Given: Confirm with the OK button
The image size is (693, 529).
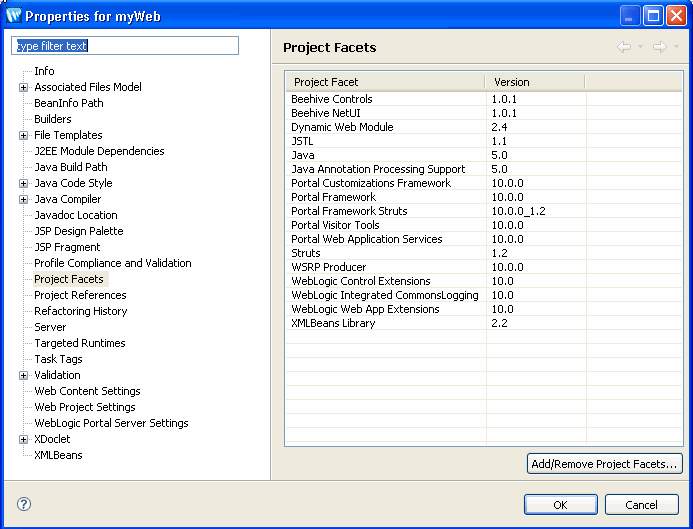Looking at the screenshot, I should [560, 504].
